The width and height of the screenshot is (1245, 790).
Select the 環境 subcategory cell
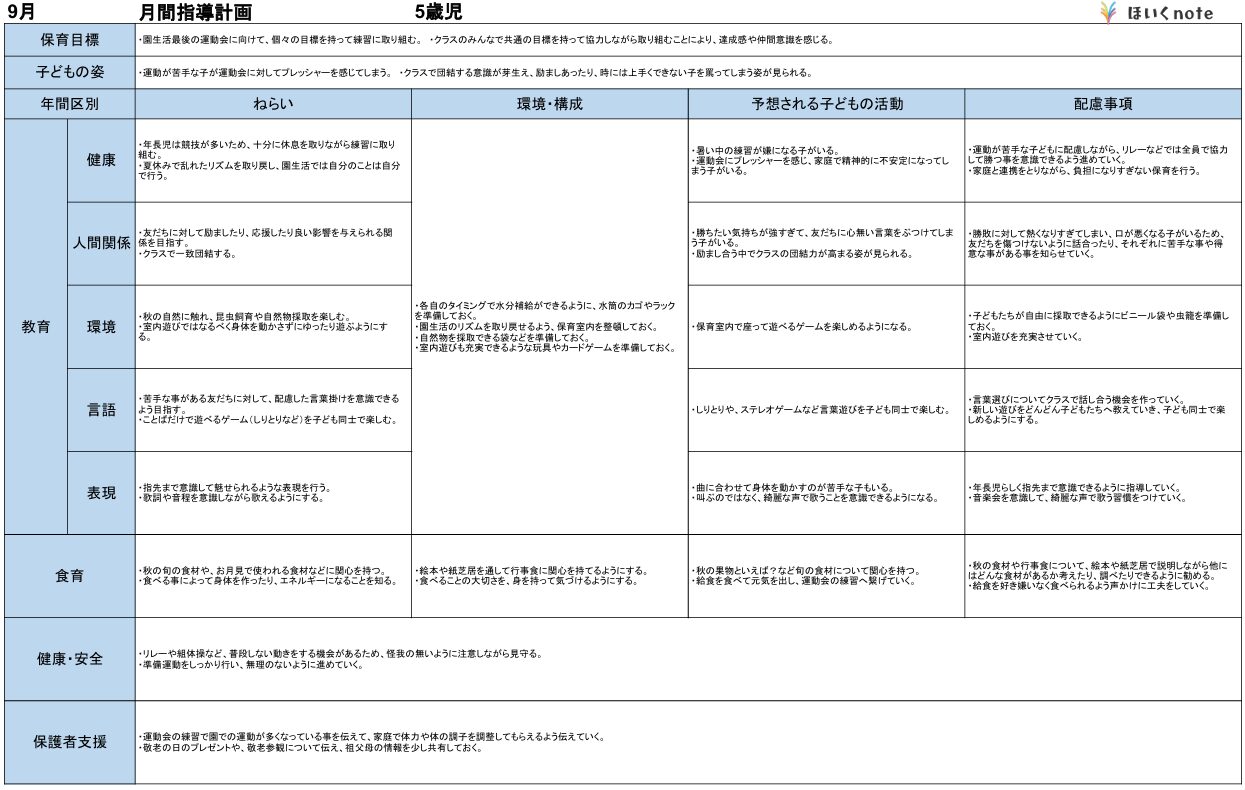coord(101,327)
